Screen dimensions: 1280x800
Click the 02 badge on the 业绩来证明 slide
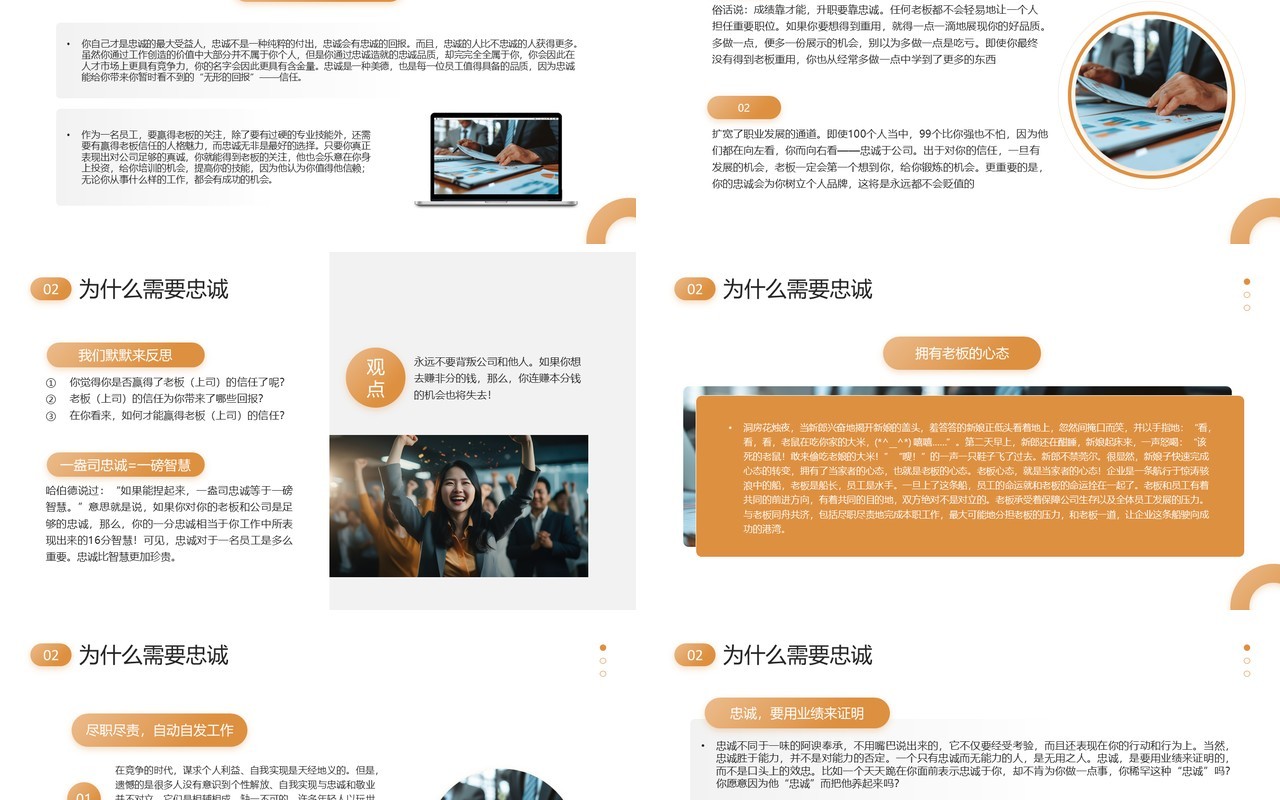[695, 655]
